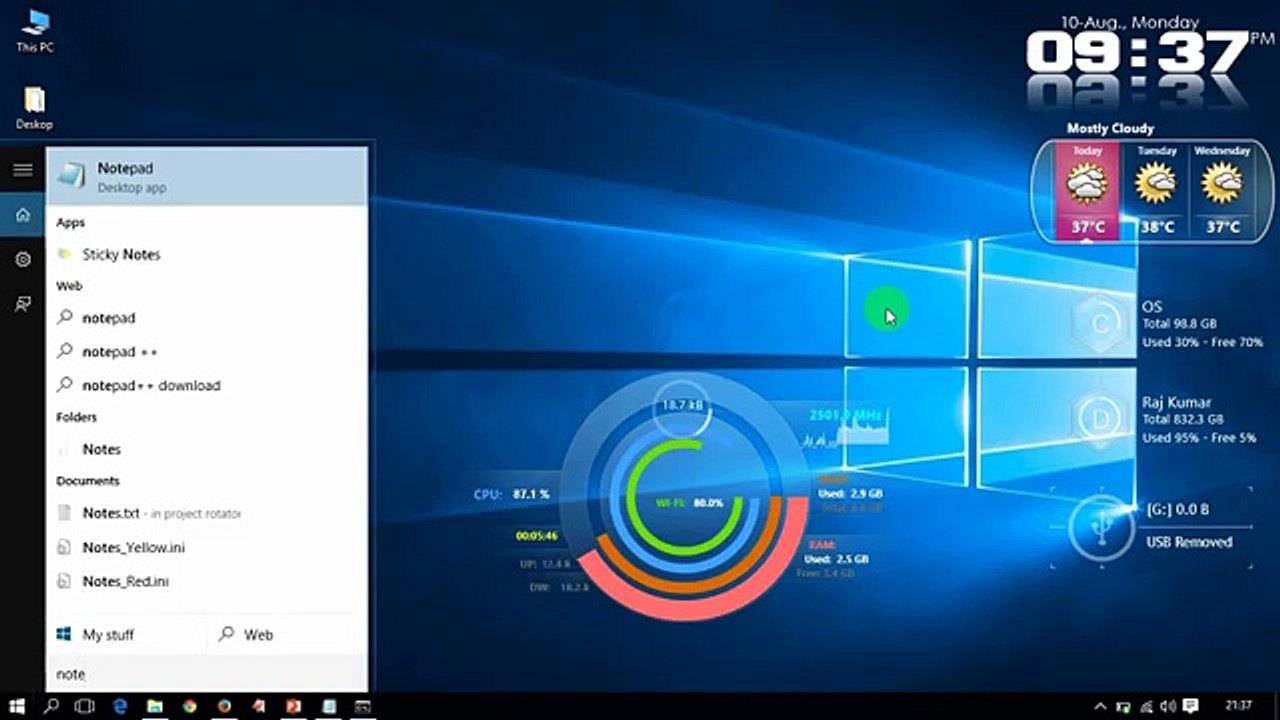Show hidden system tray icons
This screenshot has width=1280, height=720.
(1101, 706)
